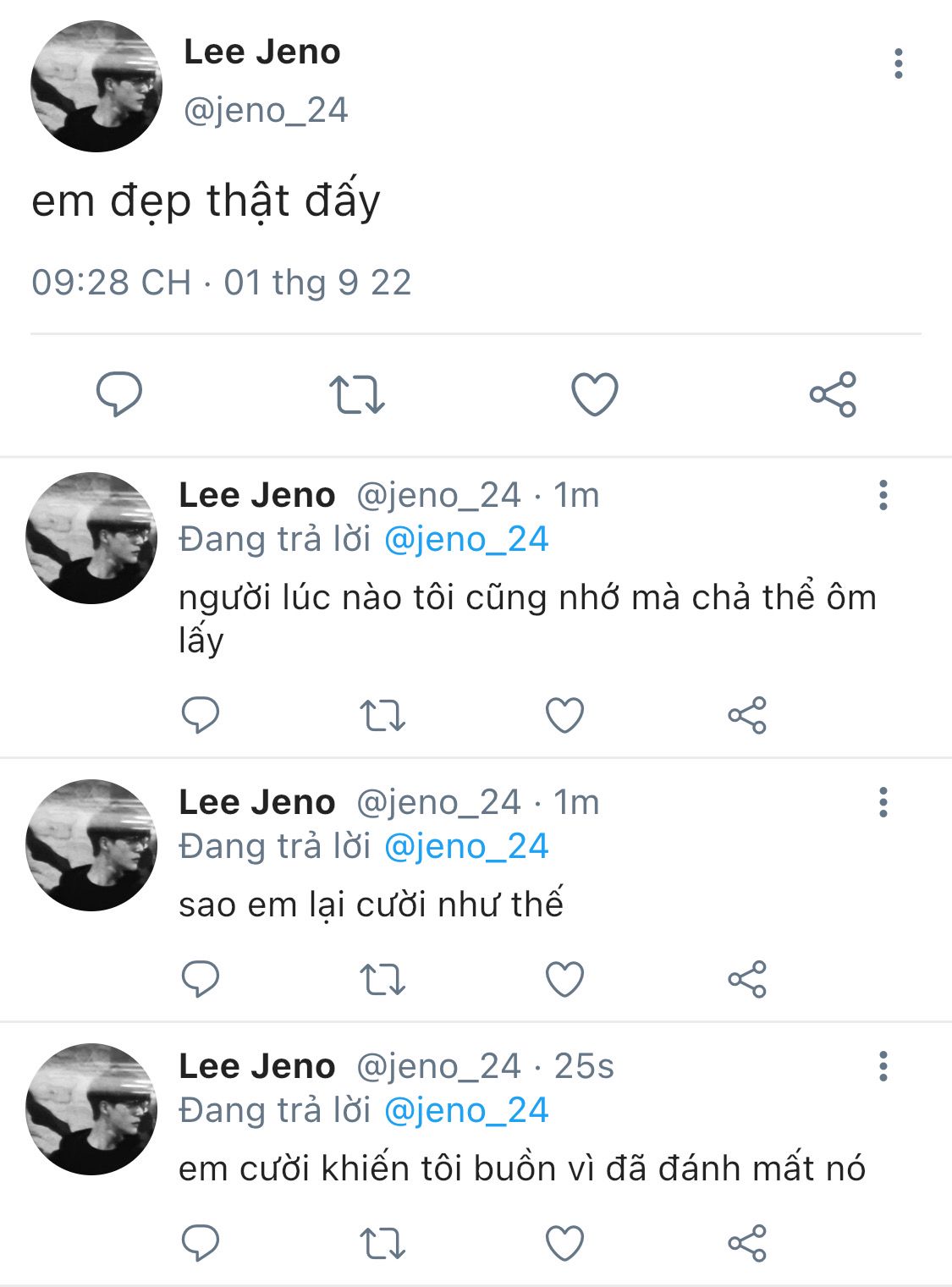
Task: Retweet the main "em đẹp thật đấy" tweet
Action: (x=356, y=394)
